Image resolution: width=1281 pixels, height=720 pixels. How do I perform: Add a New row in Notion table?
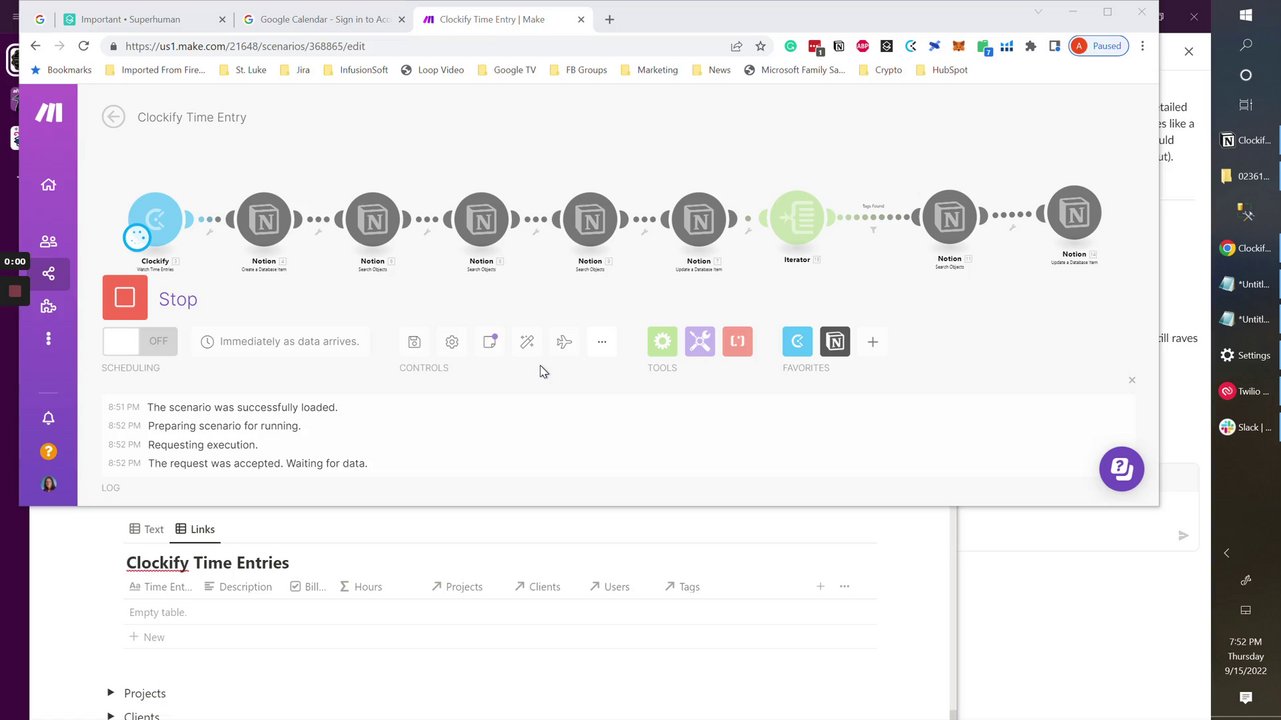pos(147,637)
